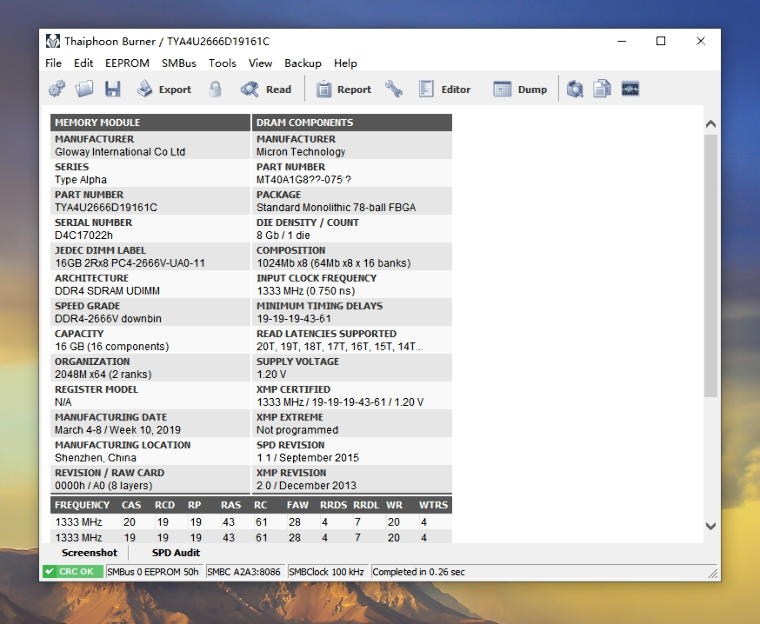Click the gear settings icon in toolbar
This screenshot has width=760, height=624.
pyautogui.click(x=57, y=89)
